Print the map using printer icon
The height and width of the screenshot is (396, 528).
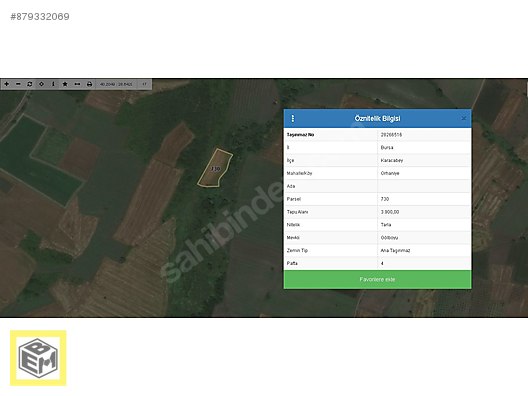89,84
